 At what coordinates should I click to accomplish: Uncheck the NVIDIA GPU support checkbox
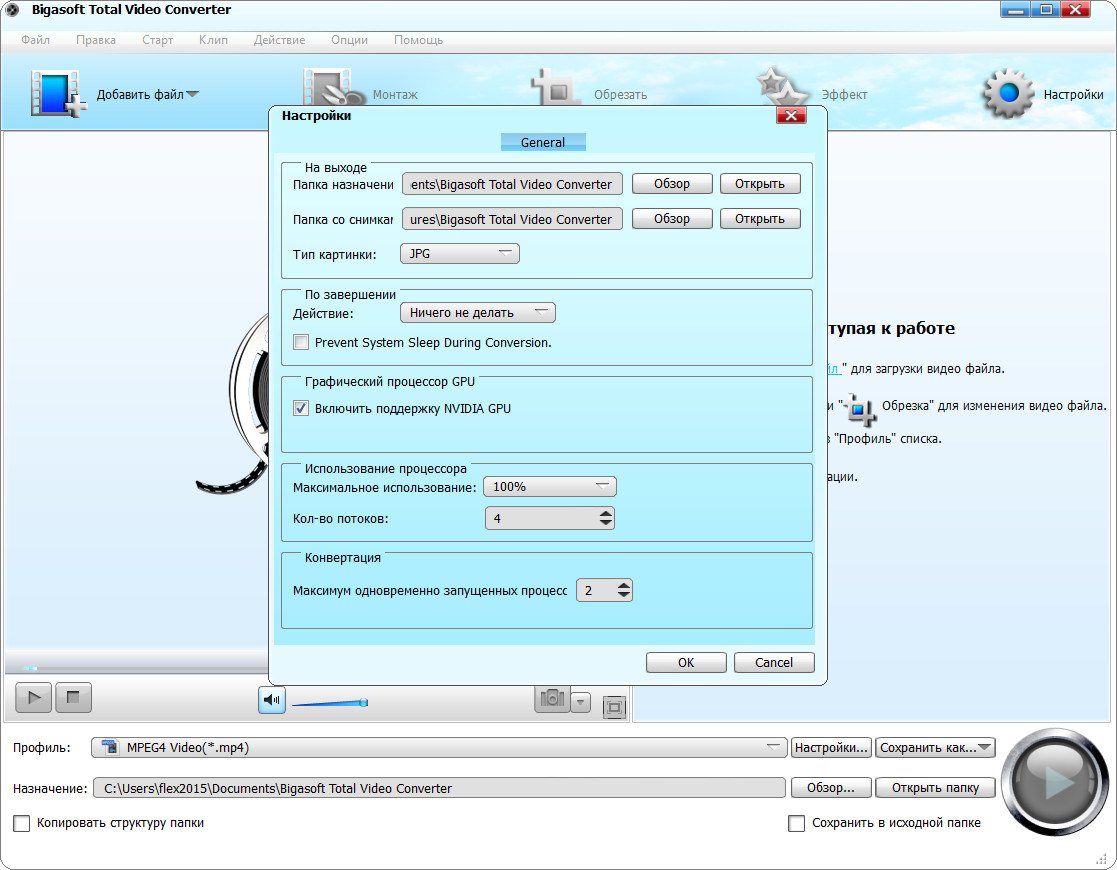[x=301, y=408]
